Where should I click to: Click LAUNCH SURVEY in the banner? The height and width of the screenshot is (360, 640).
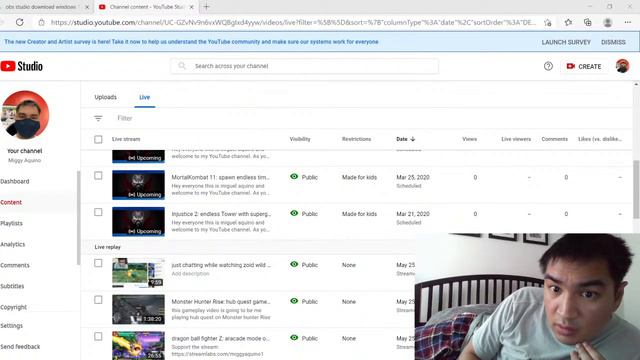coord(566,42)
